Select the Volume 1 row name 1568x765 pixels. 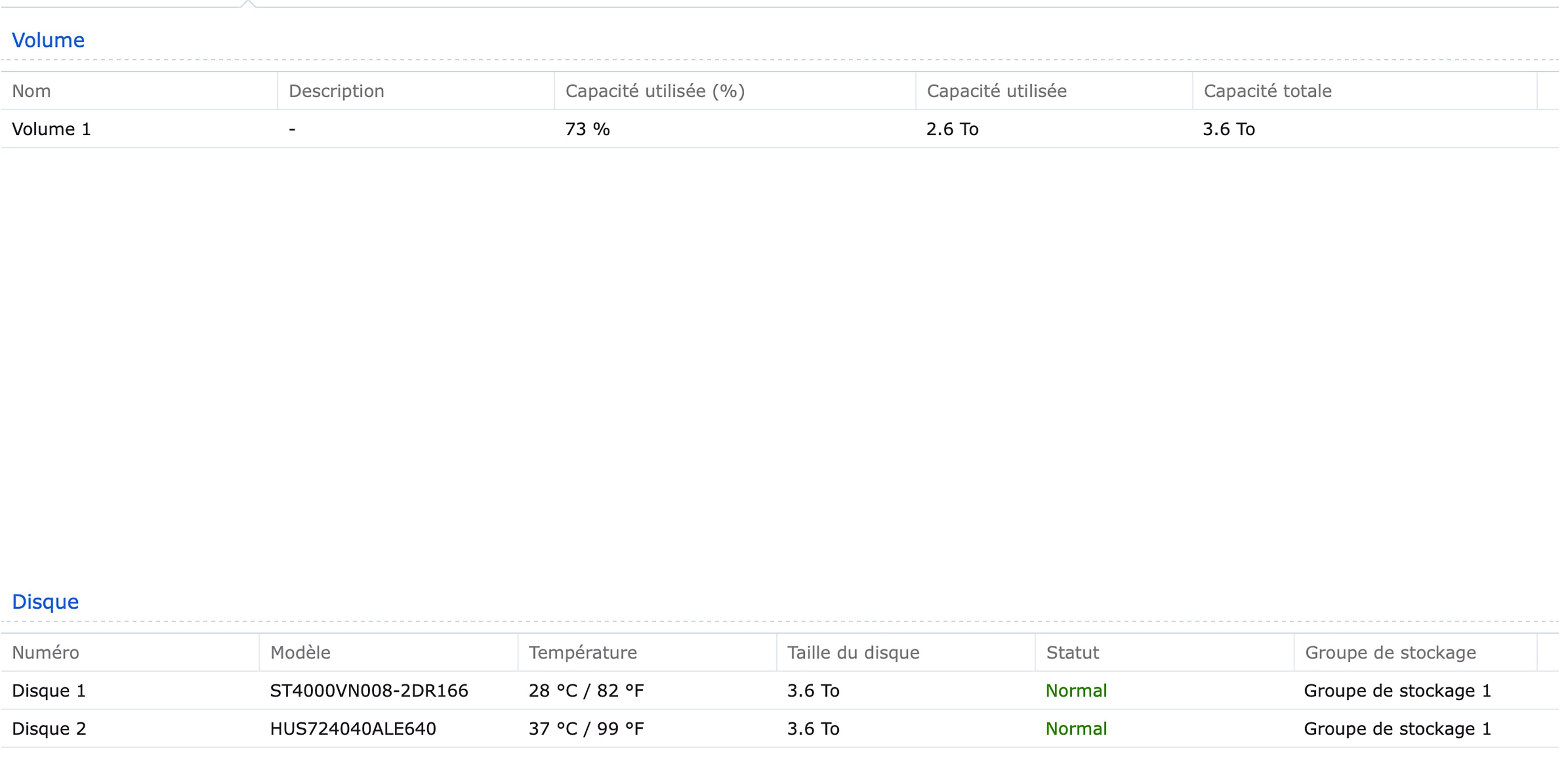pos(51,129)
